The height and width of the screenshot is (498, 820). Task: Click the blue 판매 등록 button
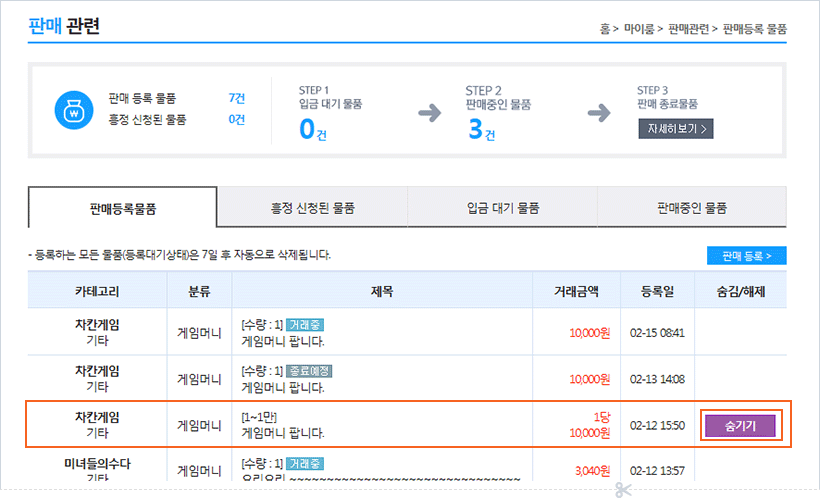[746, 256]
